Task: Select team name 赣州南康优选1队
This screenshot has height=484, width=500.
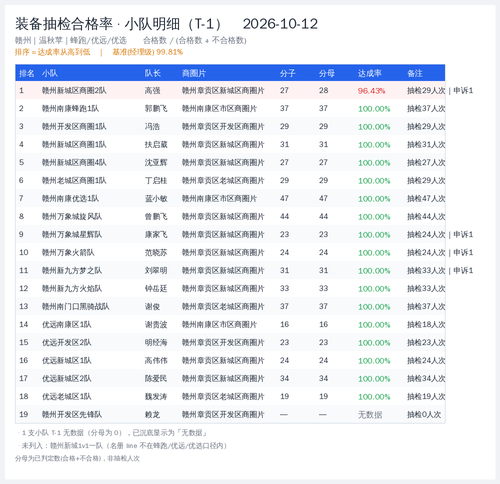Action: pyautogui.click(x=70, y=199)
